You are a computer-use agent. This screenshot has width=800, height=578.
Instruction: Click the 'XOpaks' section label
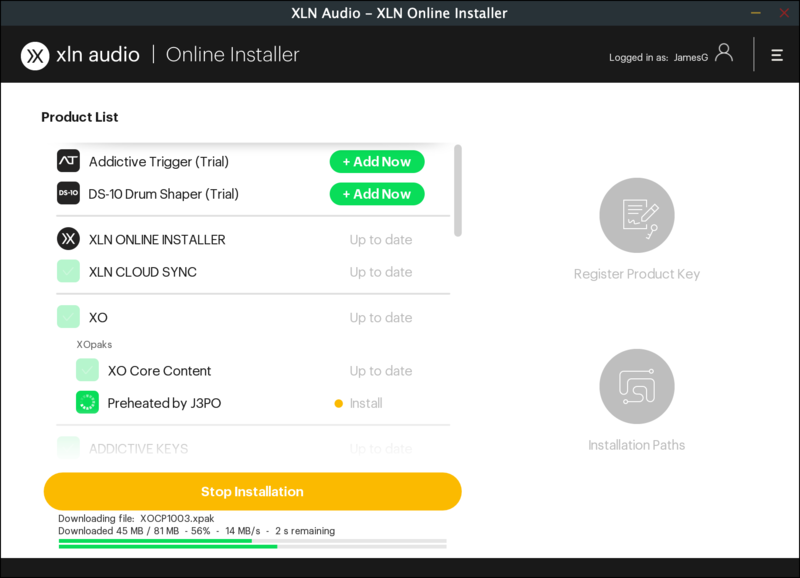tap(94, 344)
